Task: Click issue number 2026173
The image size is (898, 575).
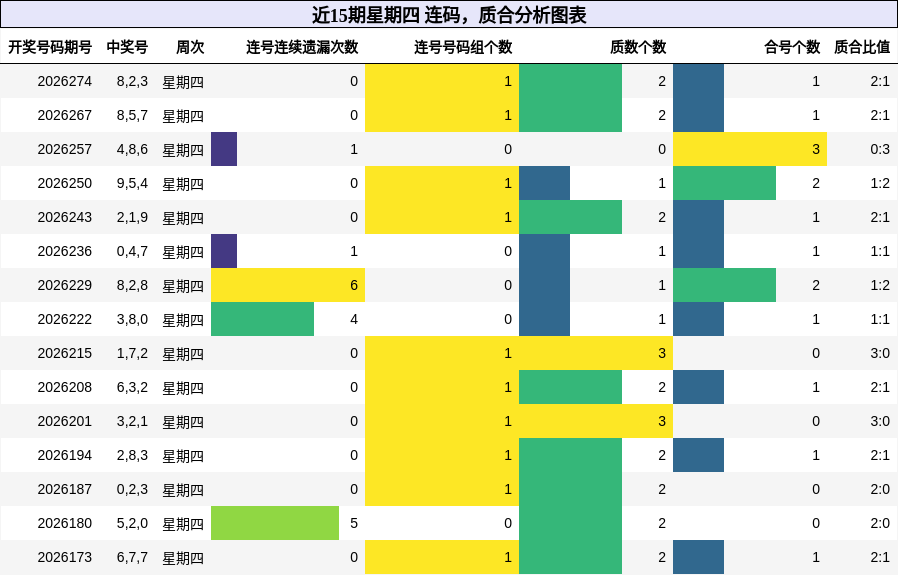Action: (65, 557)
